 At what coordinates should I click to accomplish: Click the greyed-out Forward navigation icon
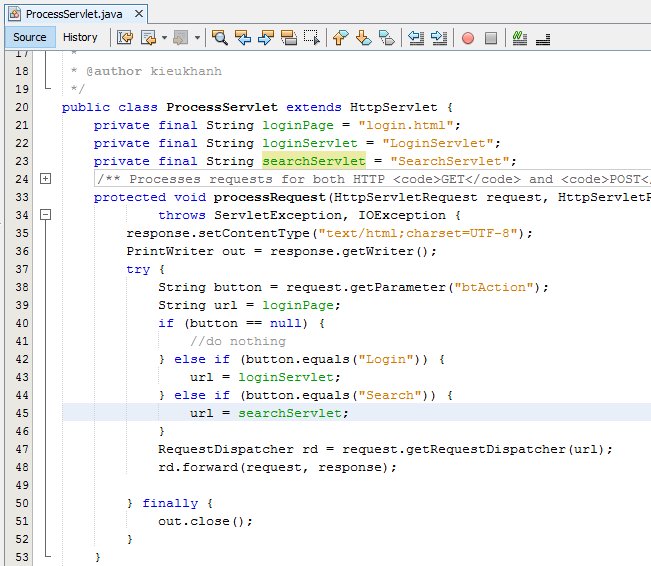coord(181,38)
